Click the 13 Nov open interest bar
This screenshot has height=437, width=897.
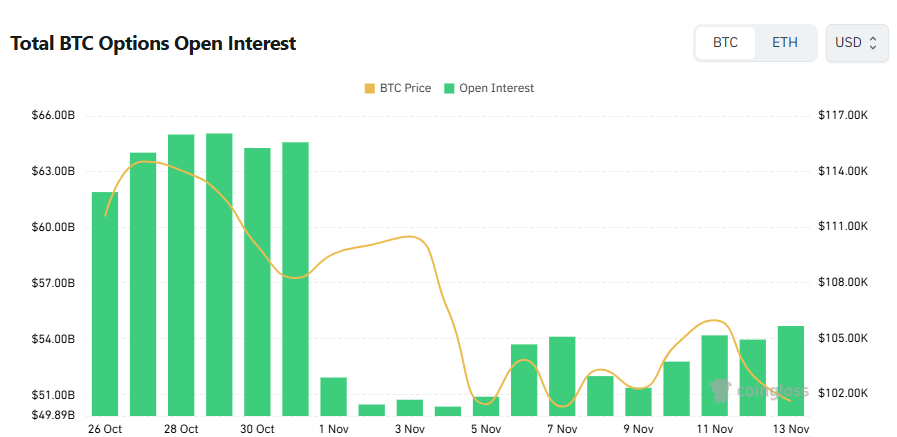point(791,370)
